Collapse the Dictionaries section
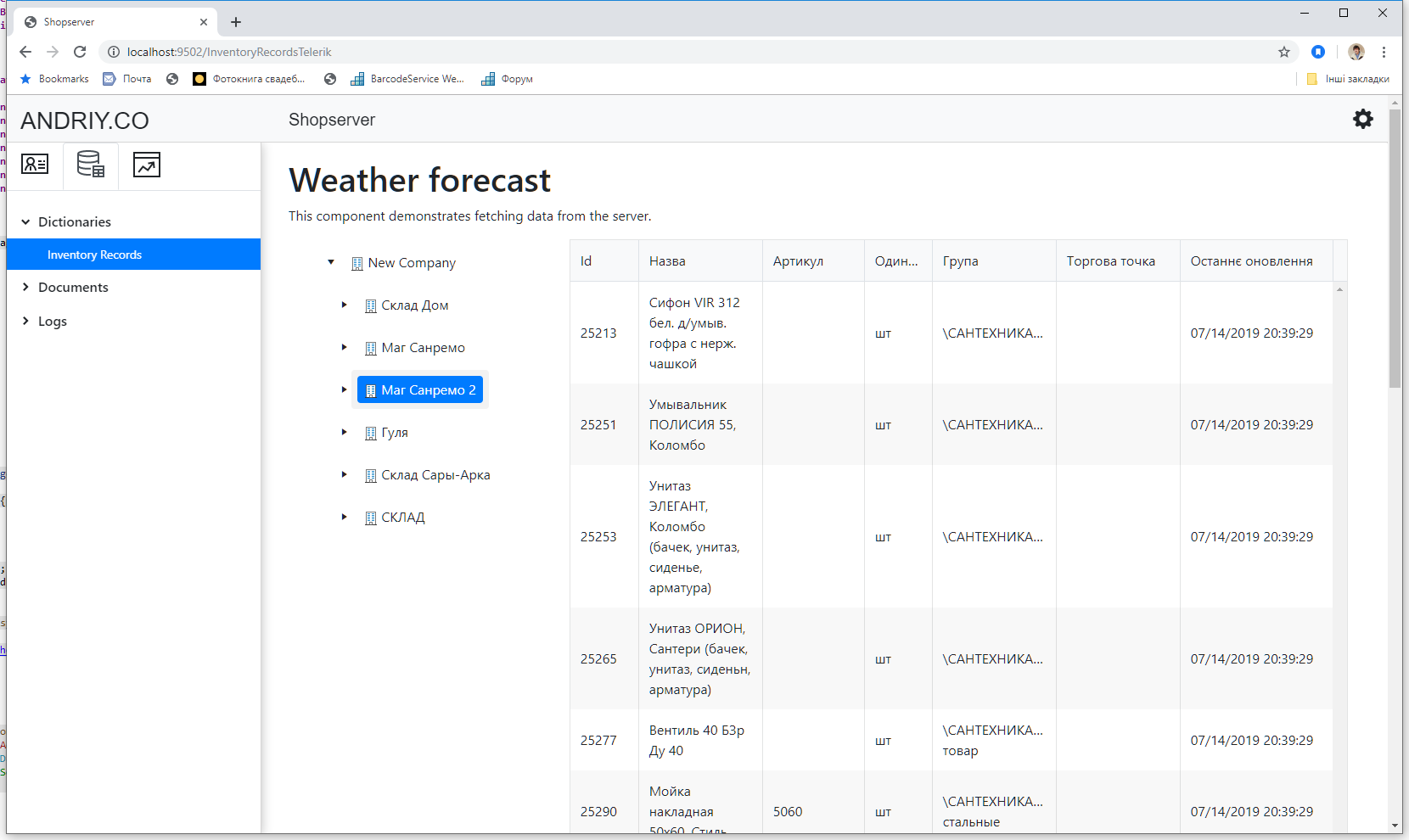 tap(26, 221)
